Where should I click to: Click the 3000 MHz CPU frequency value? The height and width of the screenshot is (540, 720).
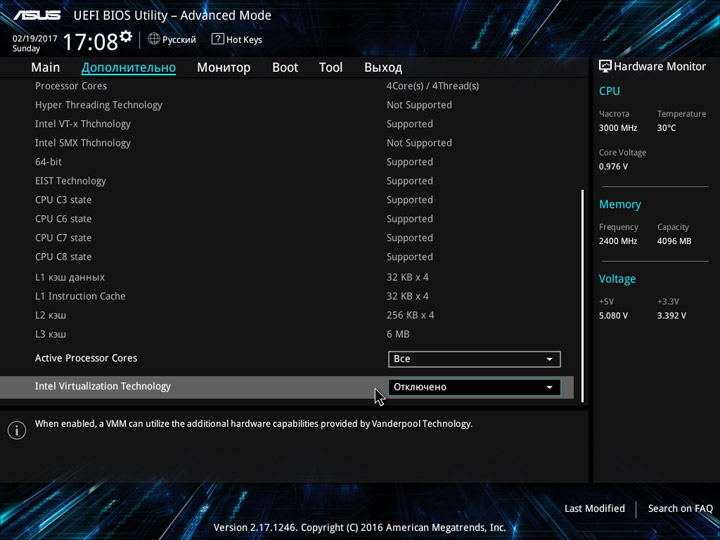pos(618,128)
